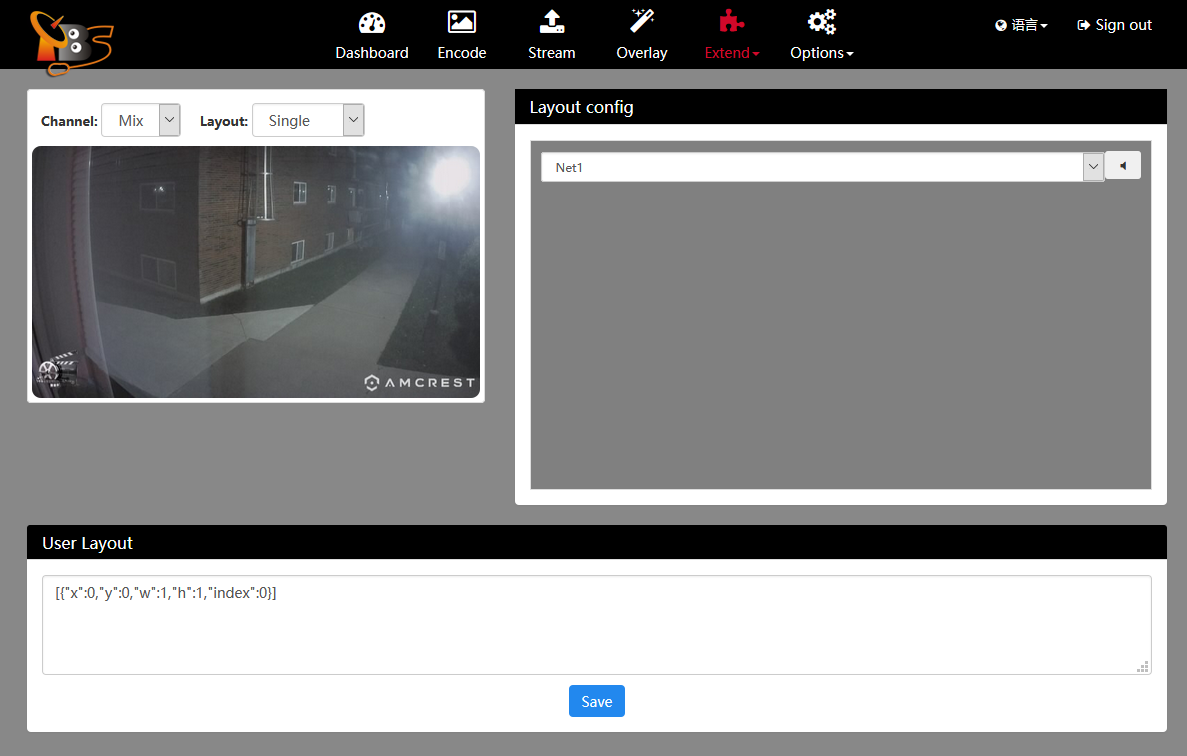Go to Stream menu label
This screenshot has height=756, width=1187.
[552, 53]
